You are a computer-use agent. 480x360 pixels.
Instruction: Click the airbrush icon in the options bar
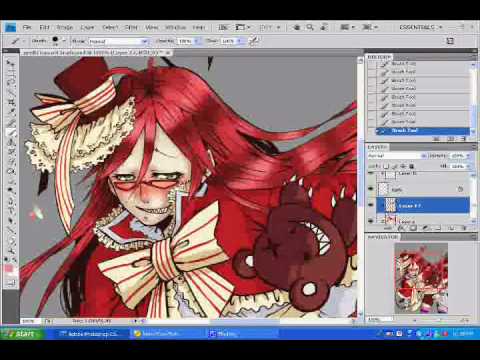(x=254, y=41)
